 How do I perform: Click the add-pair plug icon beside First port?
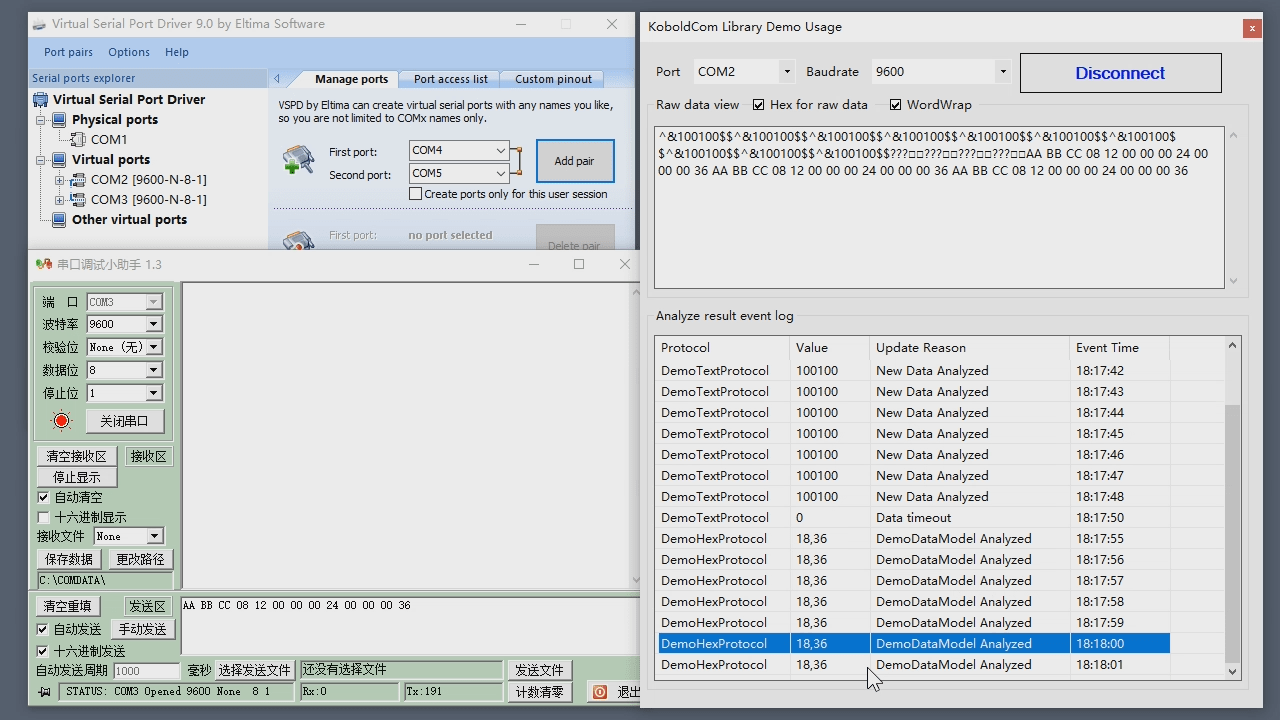click(x=298, y=161)
